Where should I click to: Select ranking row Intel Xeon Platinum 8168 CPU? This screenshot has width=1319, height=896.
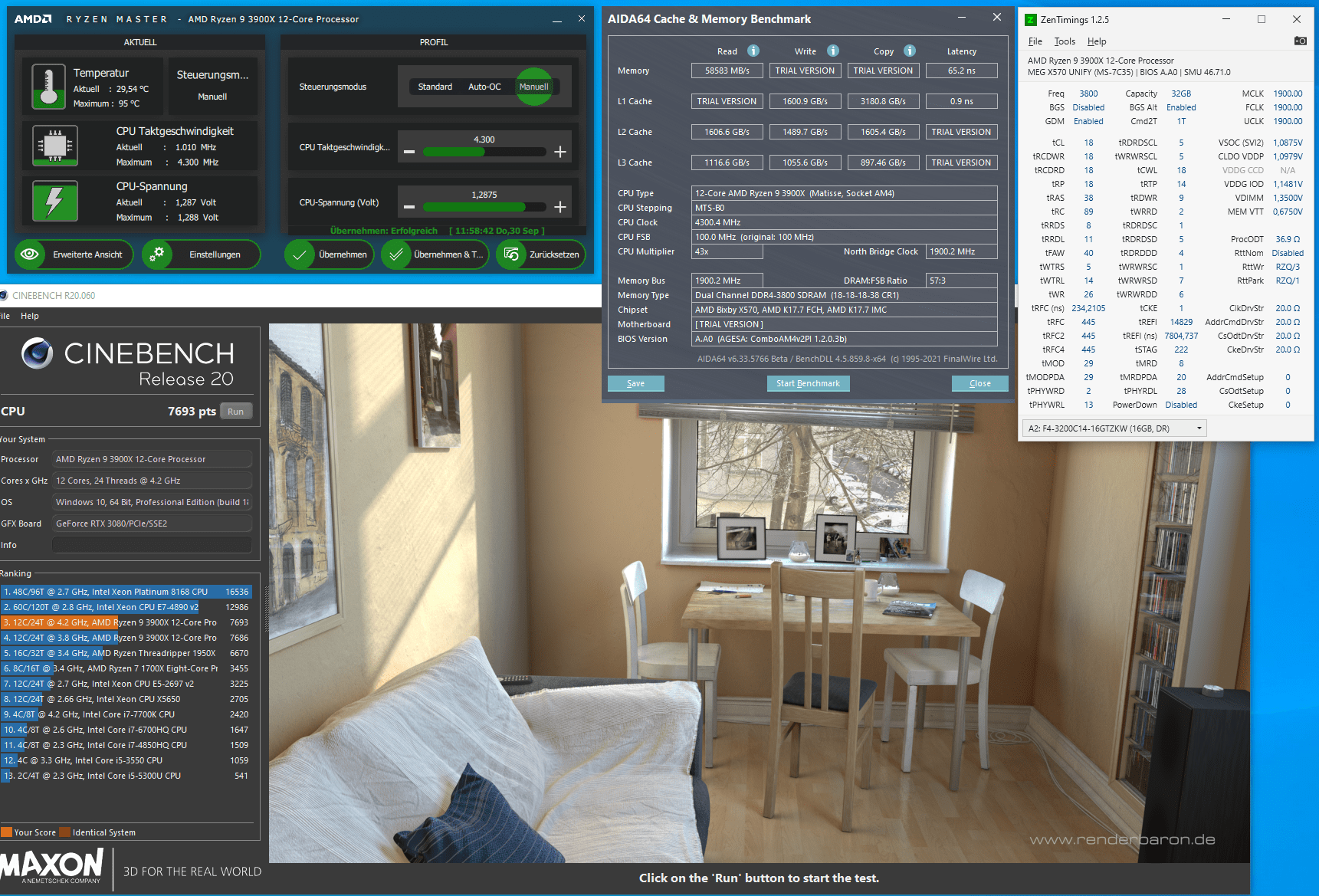[x=126, y=592]
